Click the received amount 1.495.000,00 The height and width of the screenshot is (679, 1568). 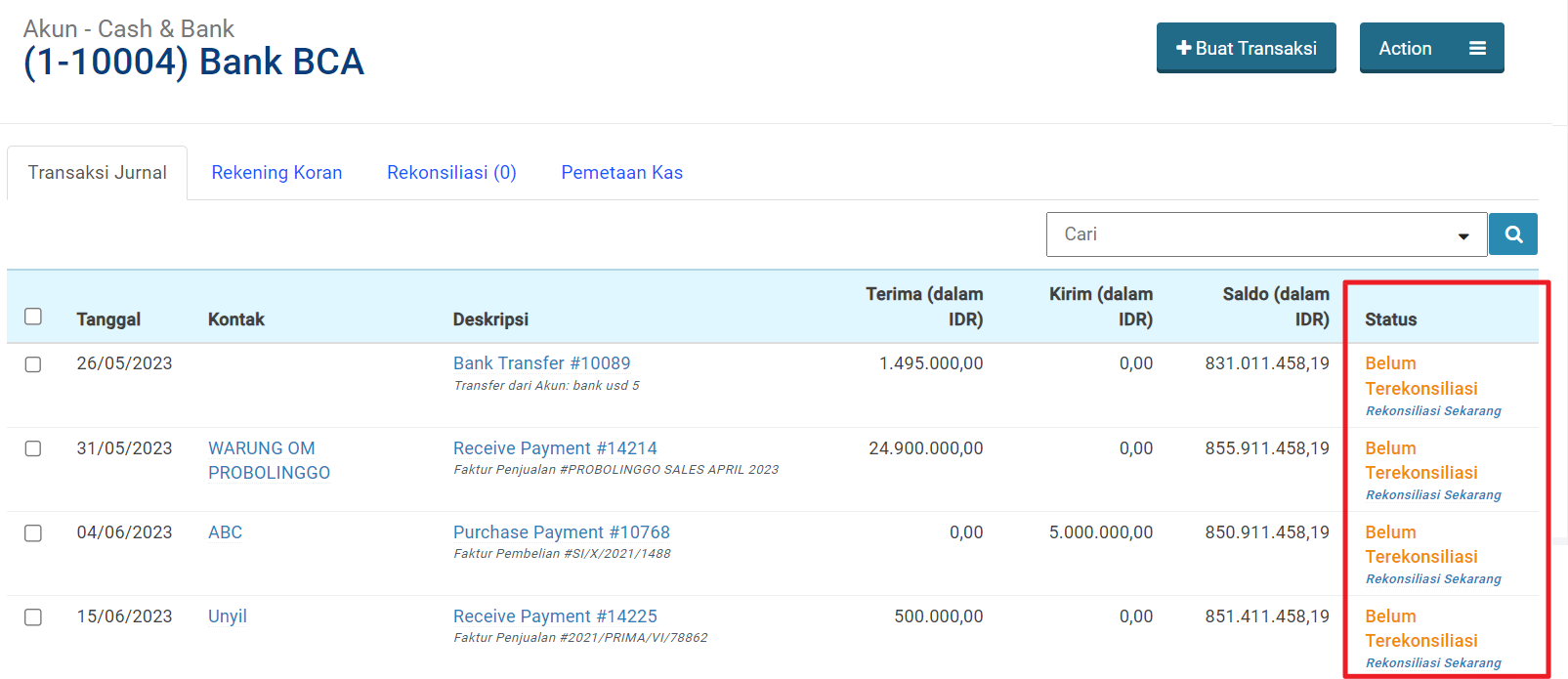point(931,363)
